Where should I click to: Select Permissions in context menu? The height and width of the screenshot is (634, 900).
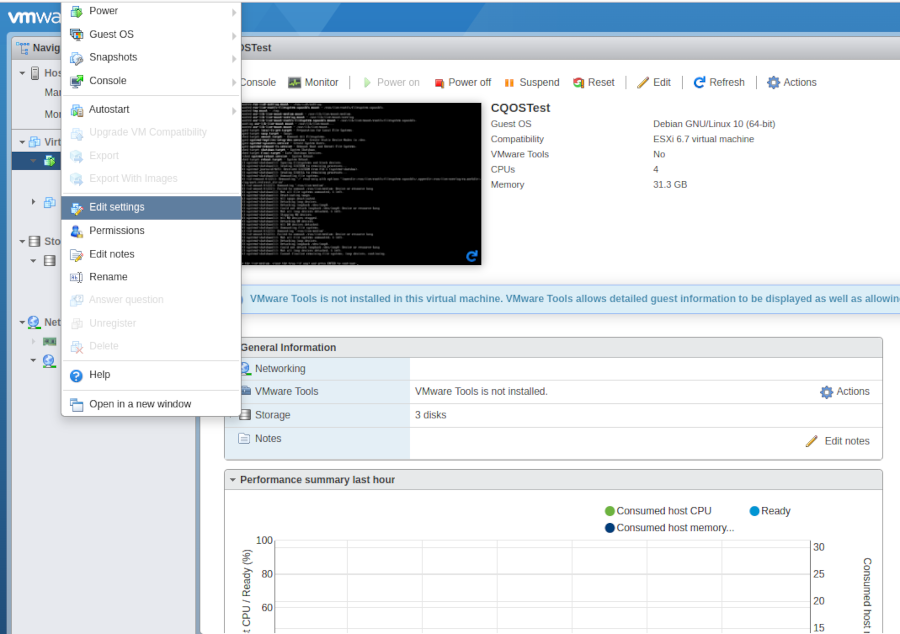point(151,231)
